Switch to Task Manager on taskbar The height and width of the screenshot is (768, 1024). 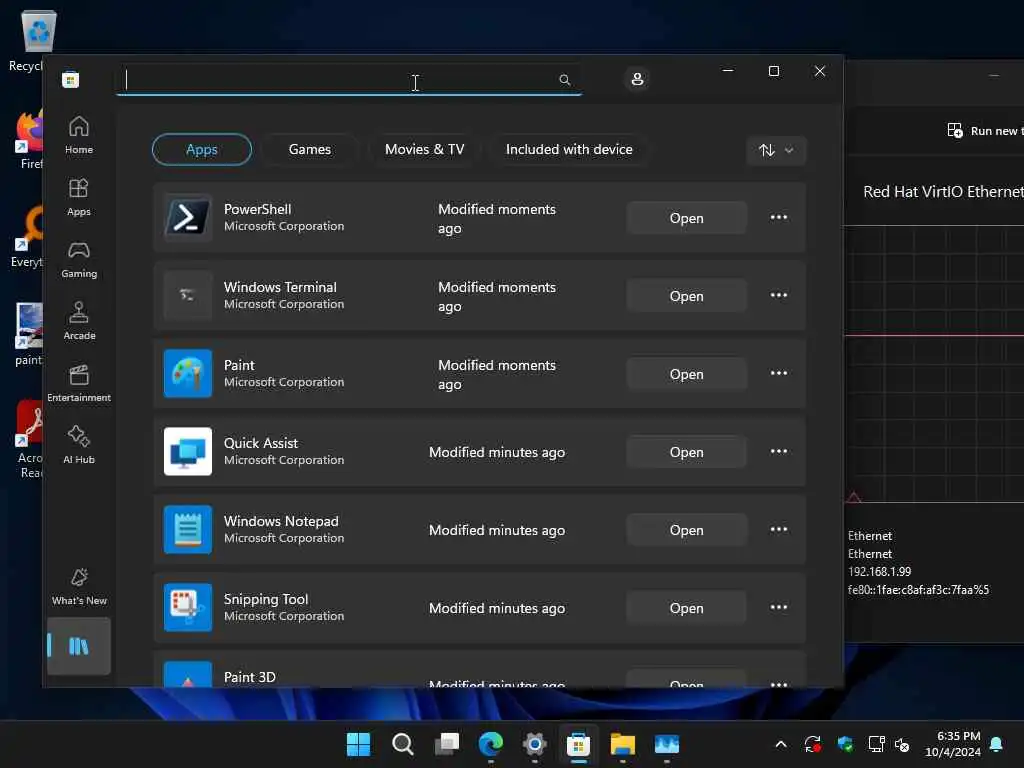[667, 744]
